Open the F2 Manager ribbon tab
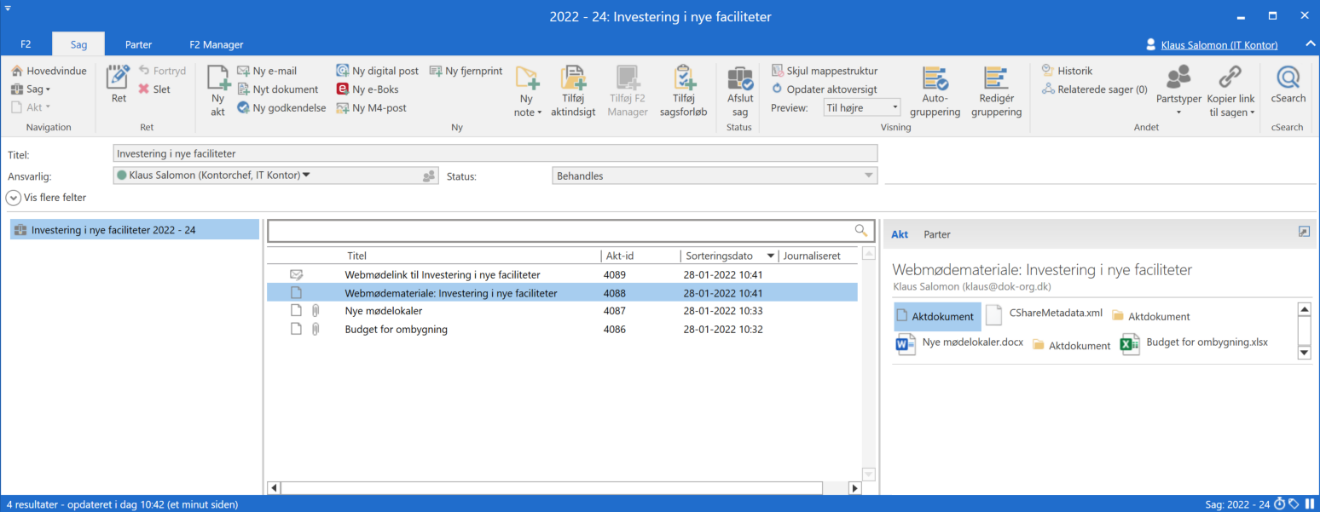This screenshot has height=512, width=1320. 216,44
